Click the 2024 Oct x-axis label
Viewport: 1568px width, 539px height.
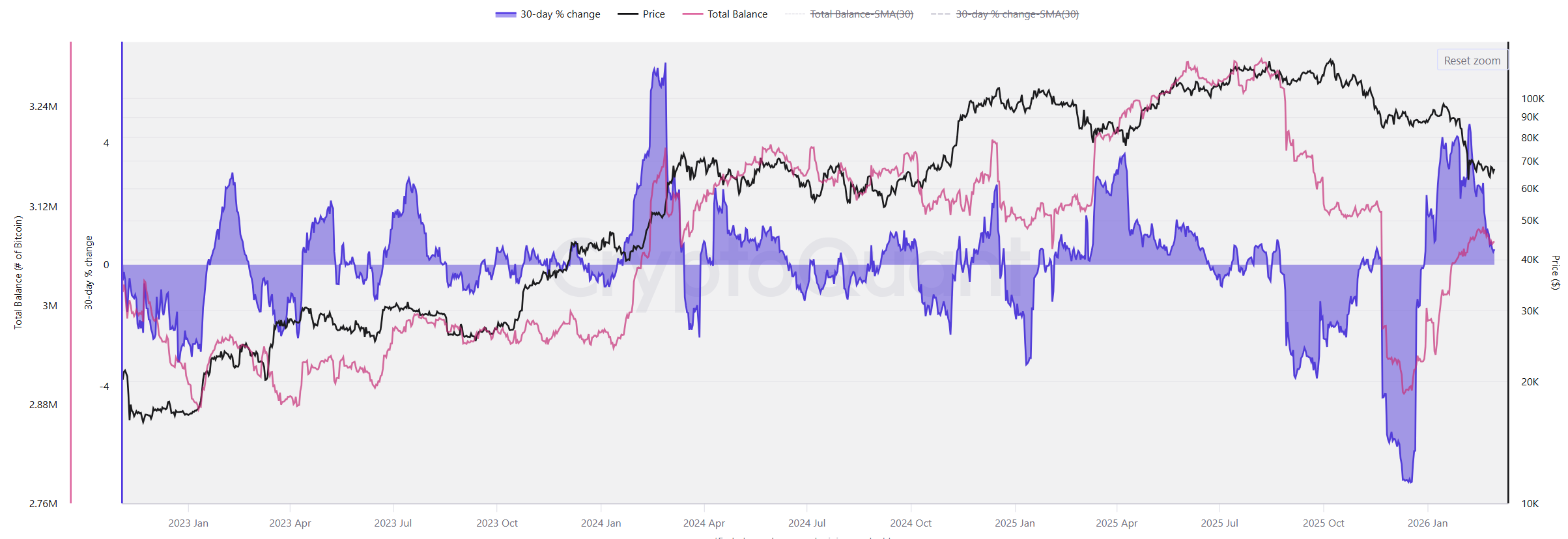point(911,523)
